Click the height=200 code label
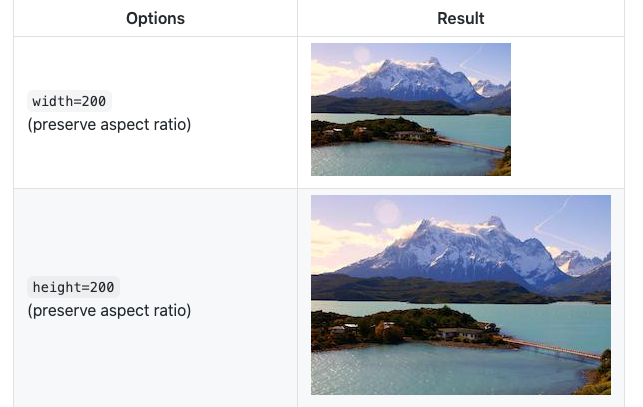This screenshot has width=643, height=407. [74, 287]
